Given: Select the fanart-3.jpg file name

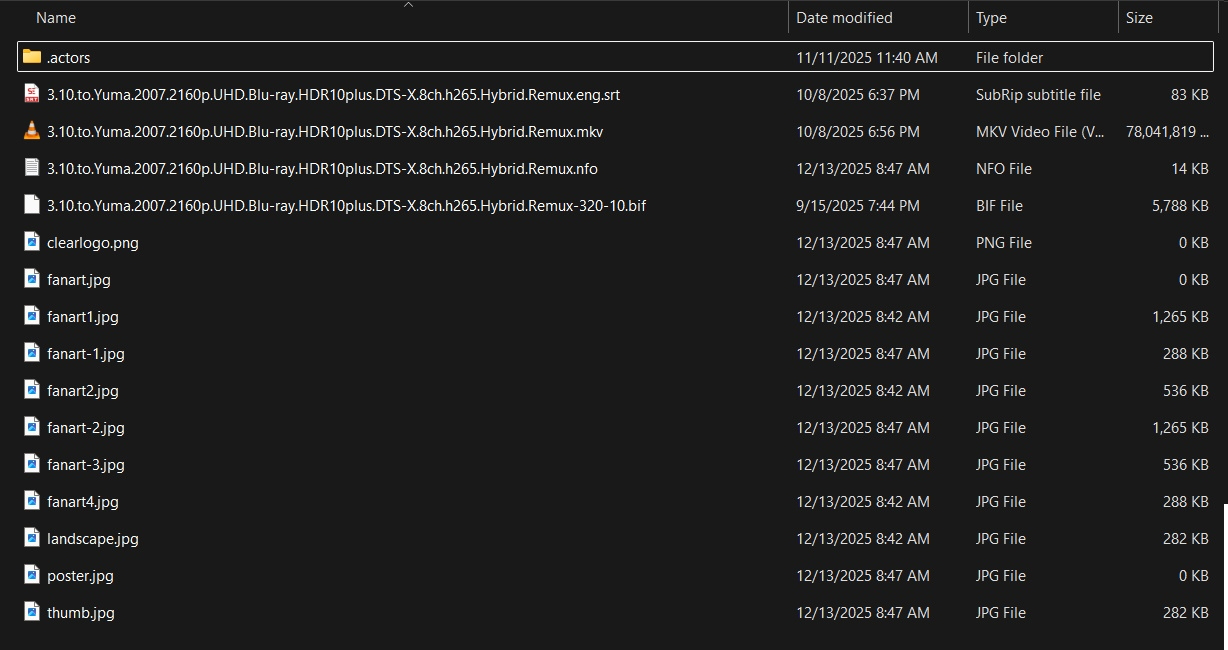Looking at the screenshot, I should (86, 465).
